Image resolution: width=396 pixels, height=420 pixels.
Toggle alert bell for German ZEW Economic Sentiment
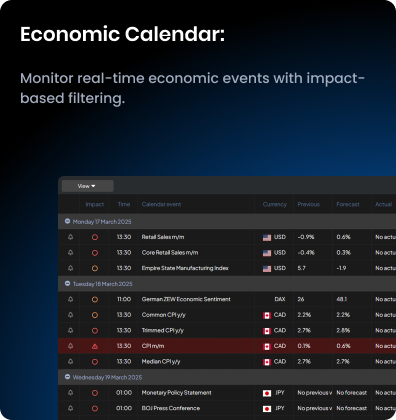point(70,299)
